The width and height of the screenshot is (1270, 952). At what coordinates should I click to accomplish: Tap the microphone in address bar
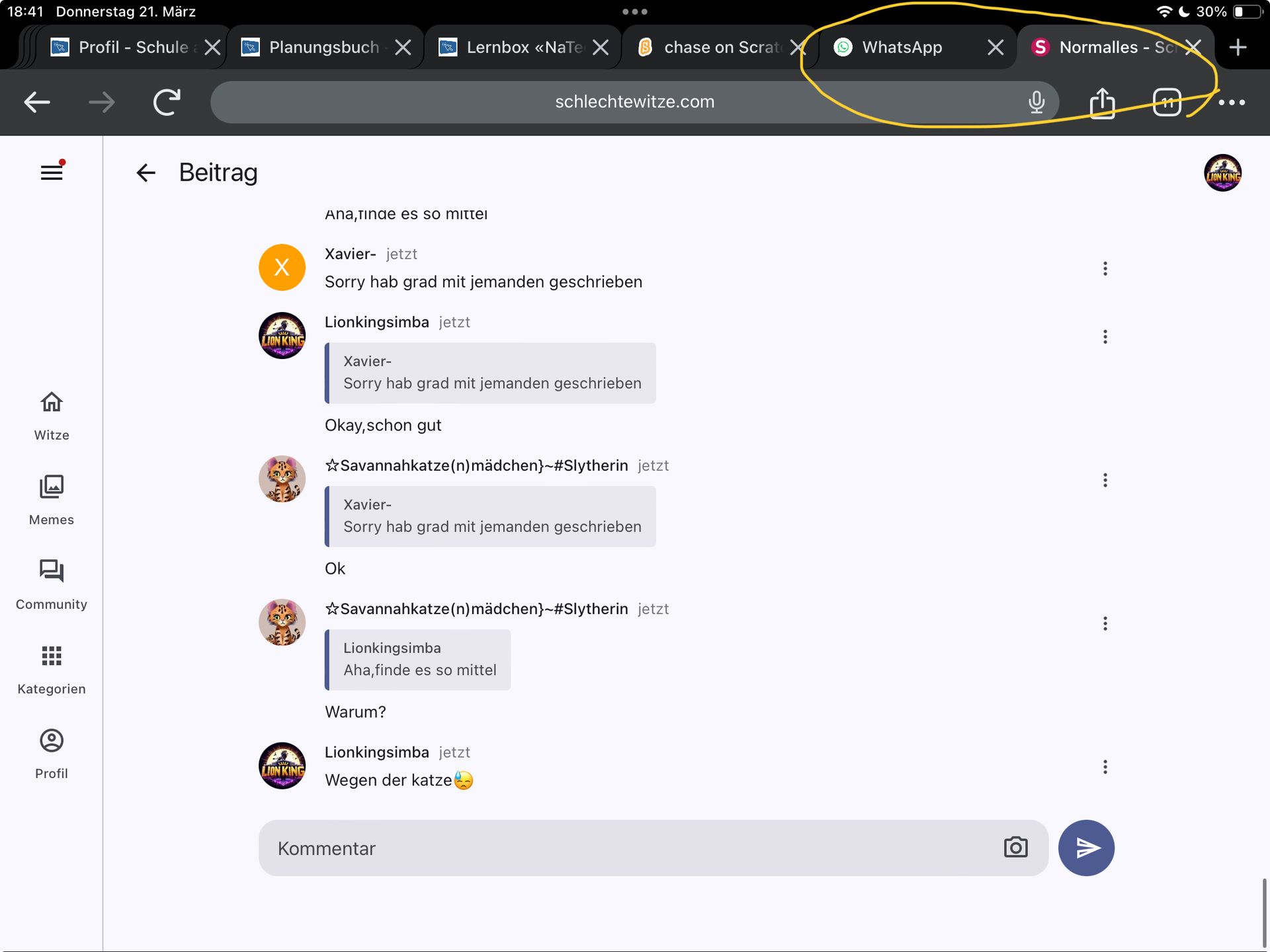[x=1036, y=102]
